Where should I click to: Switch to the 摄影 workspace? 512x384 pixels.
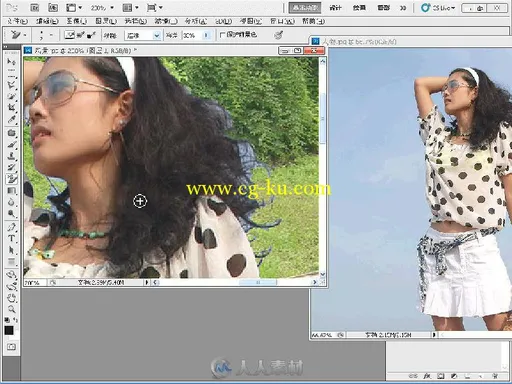coord(383,8)
